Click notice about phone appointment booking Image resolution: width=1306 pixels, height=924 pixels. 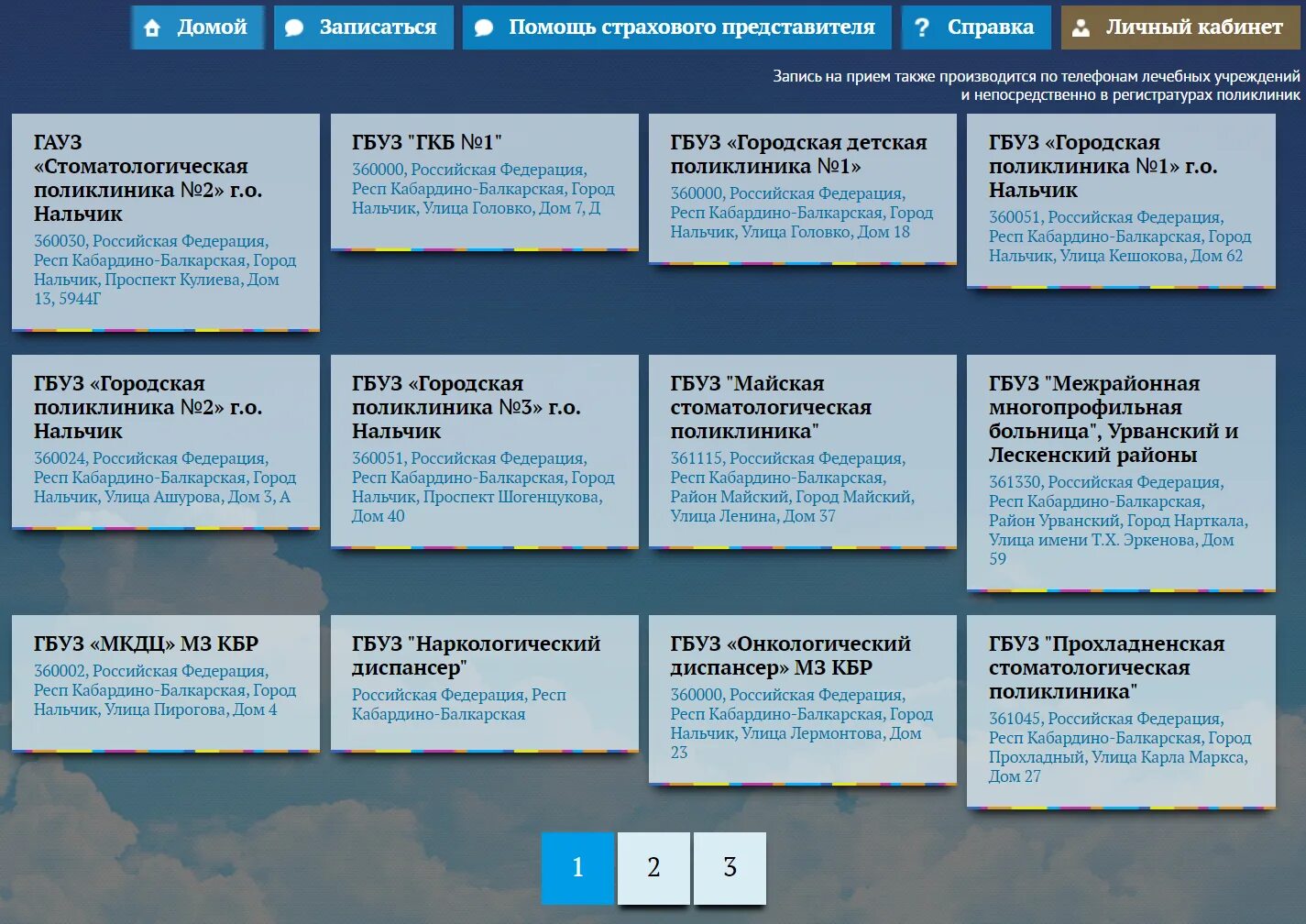tap(1037, 85)
